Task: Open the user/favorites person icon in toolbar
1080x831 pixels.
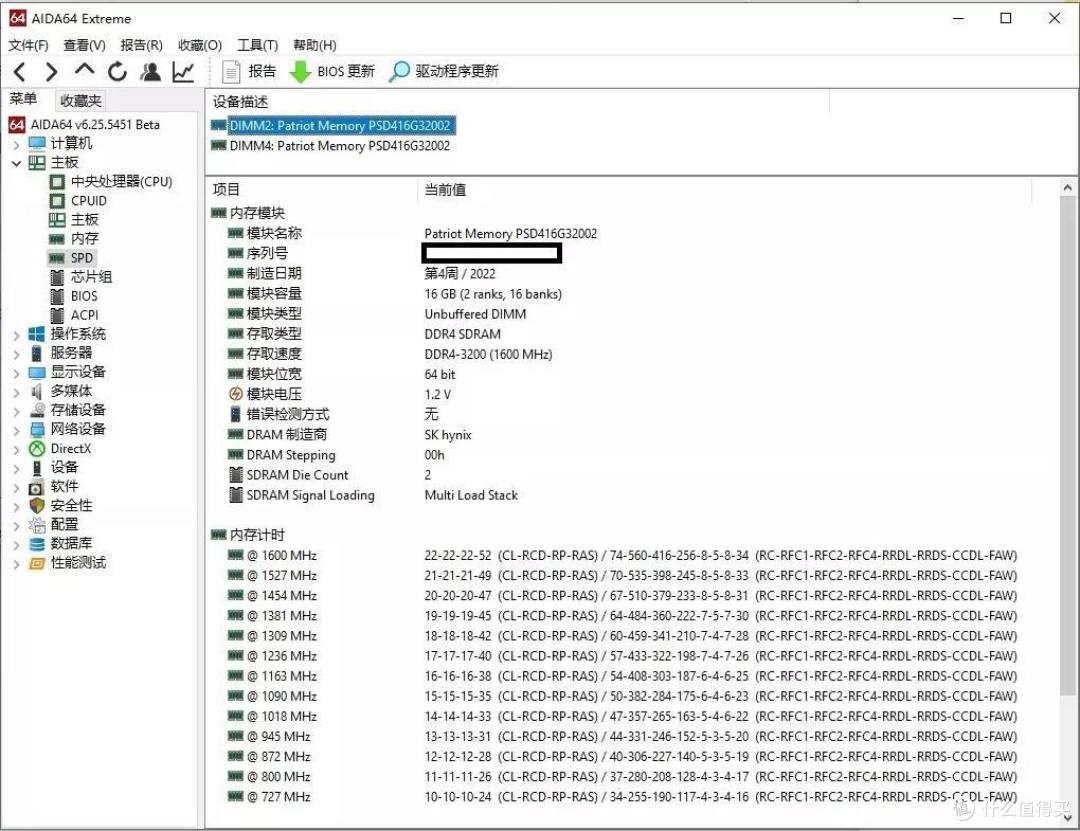Action: tap(150, 72)
